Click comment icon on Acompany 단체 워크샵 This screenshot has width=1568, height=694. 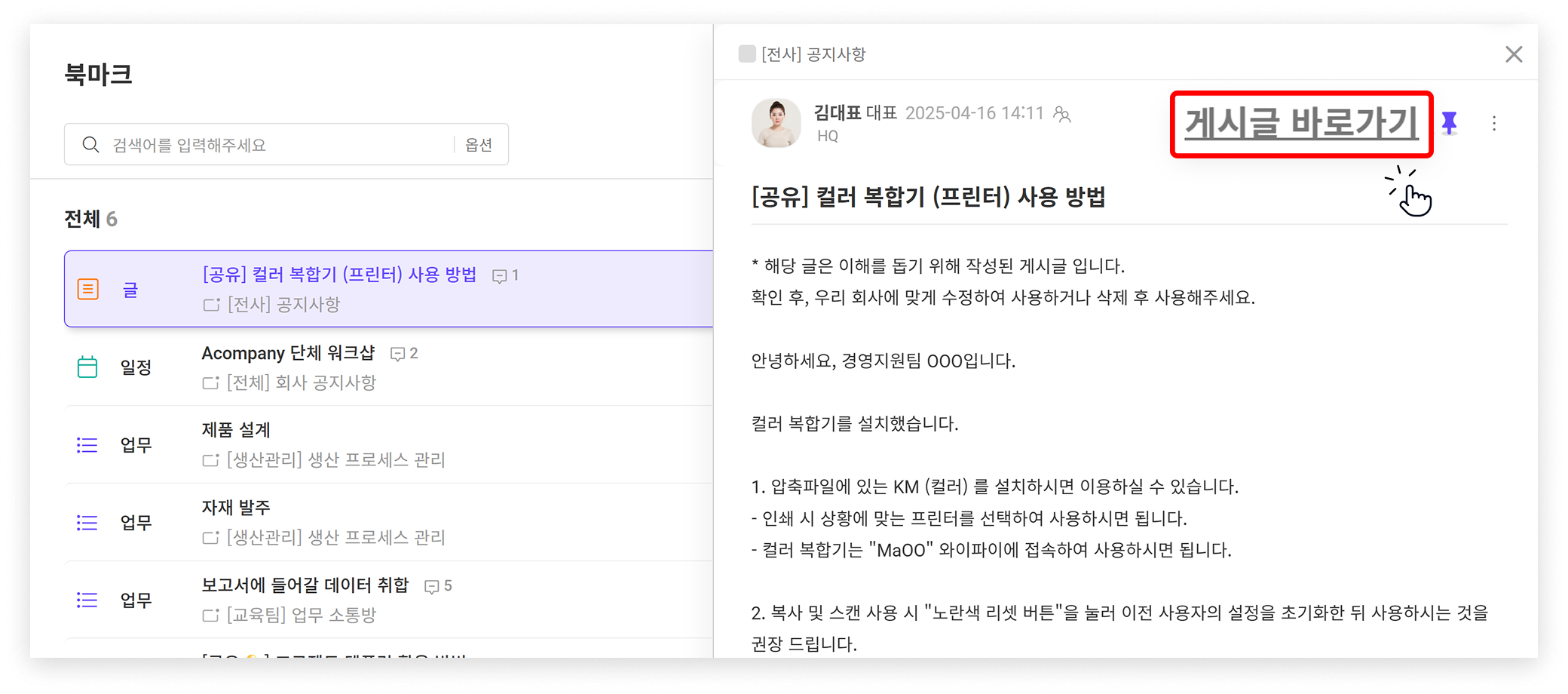(397, 354)
